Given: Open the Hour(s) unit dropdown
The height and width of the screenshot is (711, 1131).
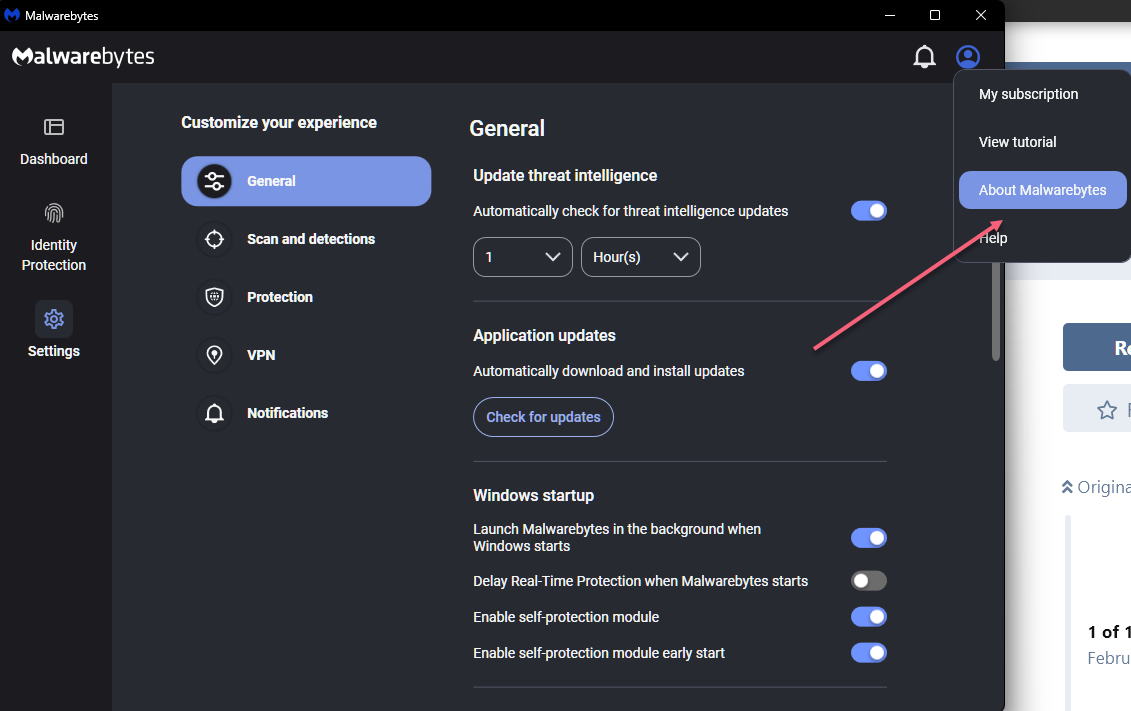Looking at the screenshot, I should click(641, 257).
